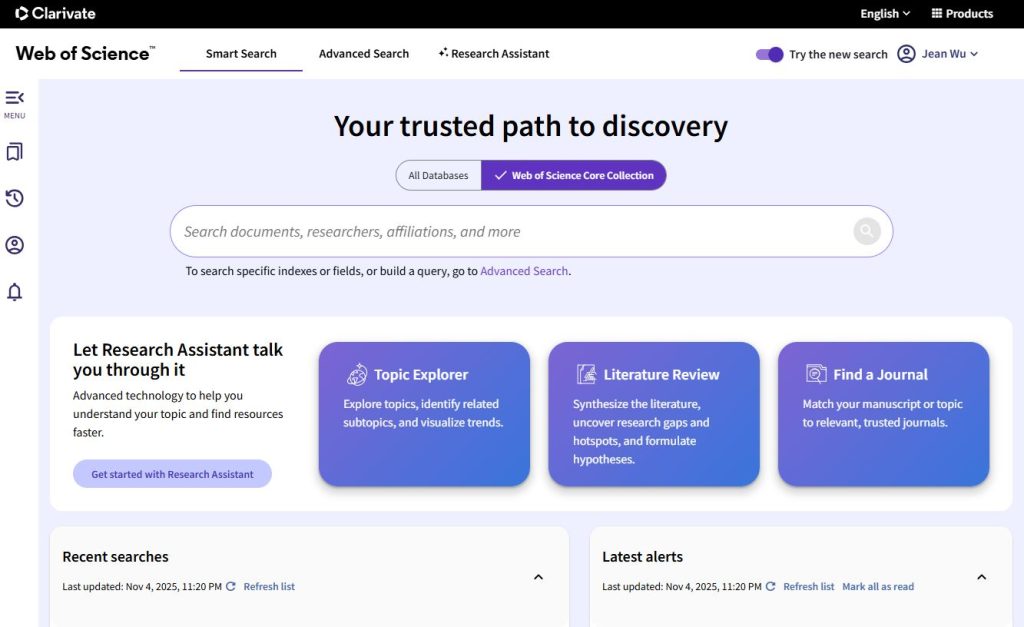Viewport: 1024px width, 627px height.
Task: Open search history clock icon
Action: pyautogui.click(x=14, y=198)
